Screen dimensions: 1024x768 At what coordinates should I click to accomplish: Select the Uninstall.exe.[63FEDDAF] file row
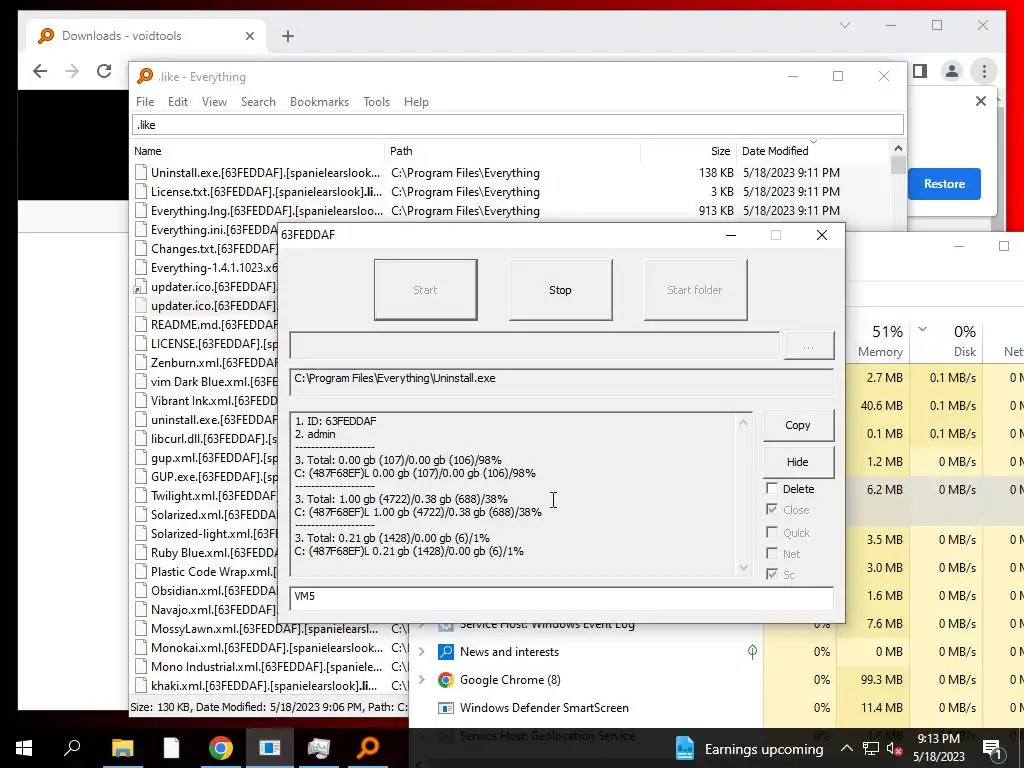511,173
